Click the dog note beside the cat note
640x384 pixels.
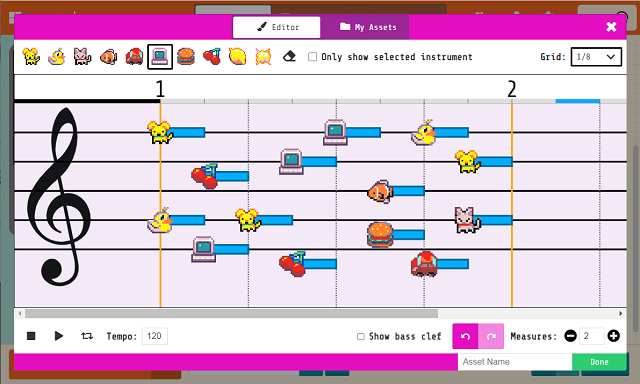coord(468,162)
